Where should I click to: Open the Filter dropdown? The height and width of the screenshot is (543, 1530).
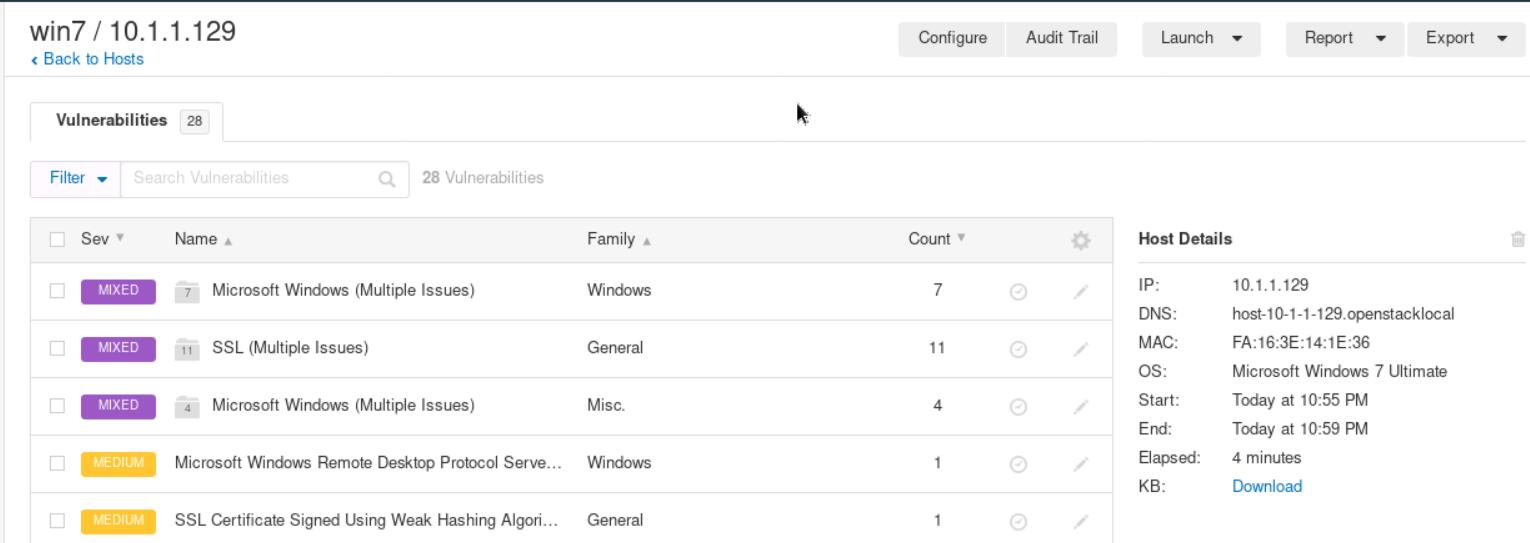click(76, 178)
